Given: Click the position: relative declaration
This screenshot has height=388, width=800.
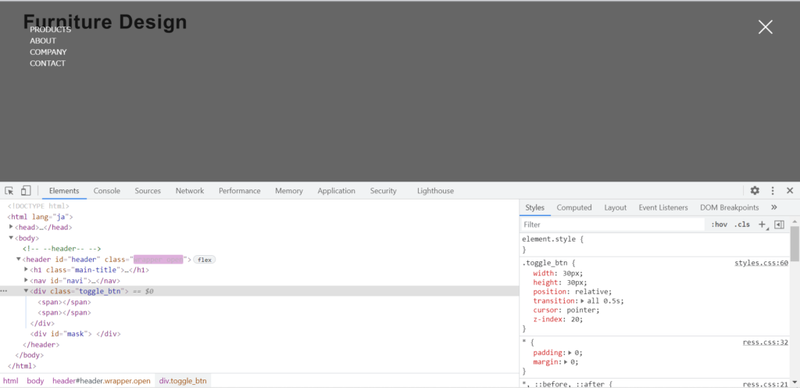Looking at the screenshot, I should [572, 292].
